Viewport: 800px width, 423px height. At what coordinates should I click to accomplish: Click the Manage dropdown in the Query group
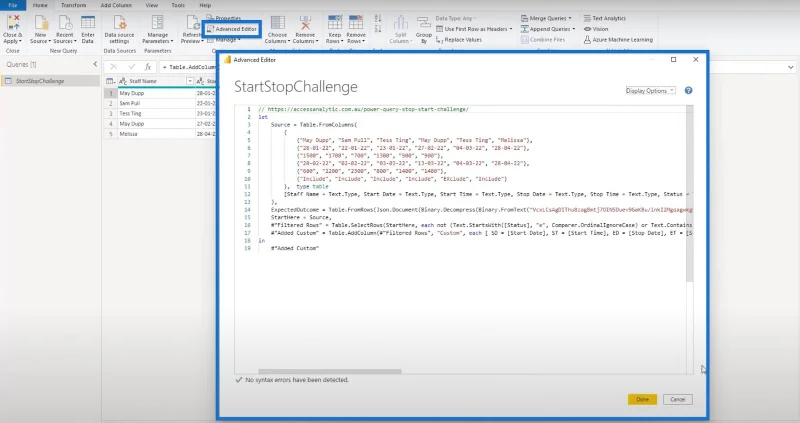pos(224,40)
